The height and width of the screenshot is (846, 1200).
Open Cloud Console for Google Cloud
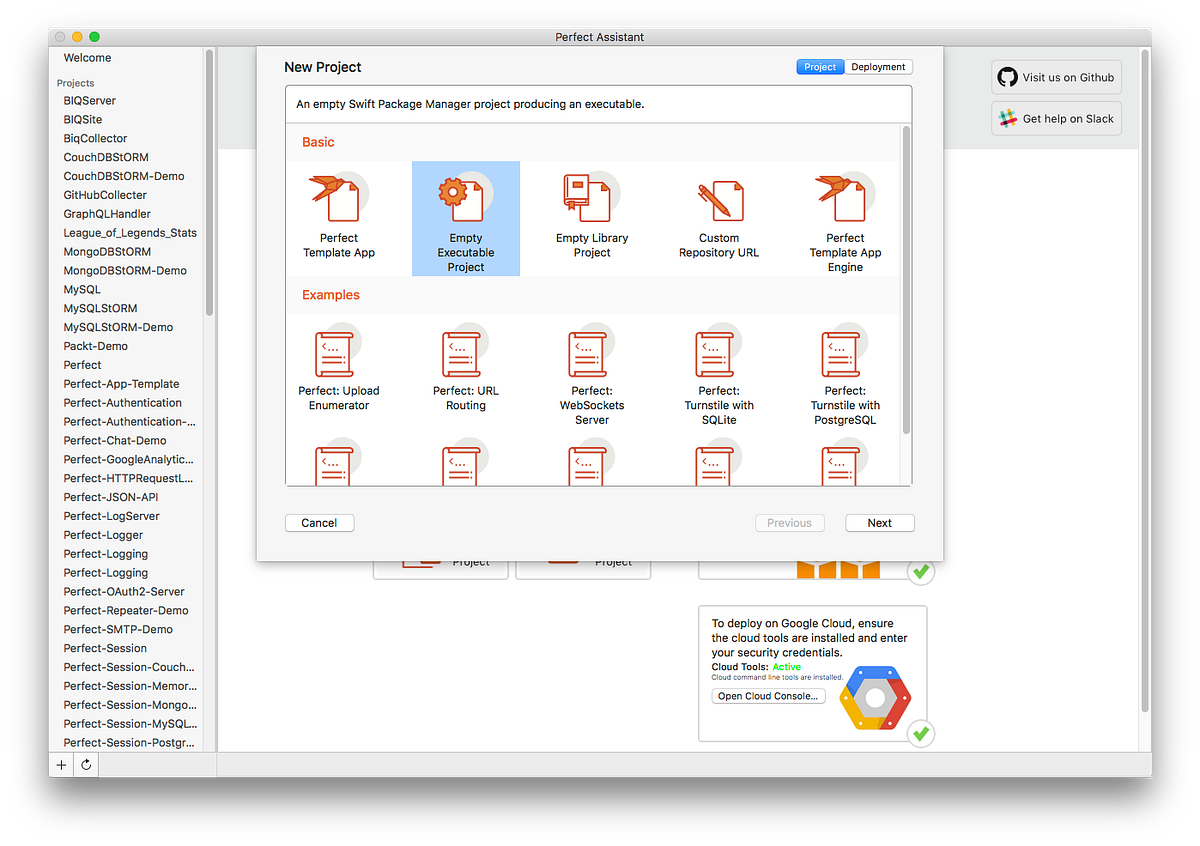768,695
